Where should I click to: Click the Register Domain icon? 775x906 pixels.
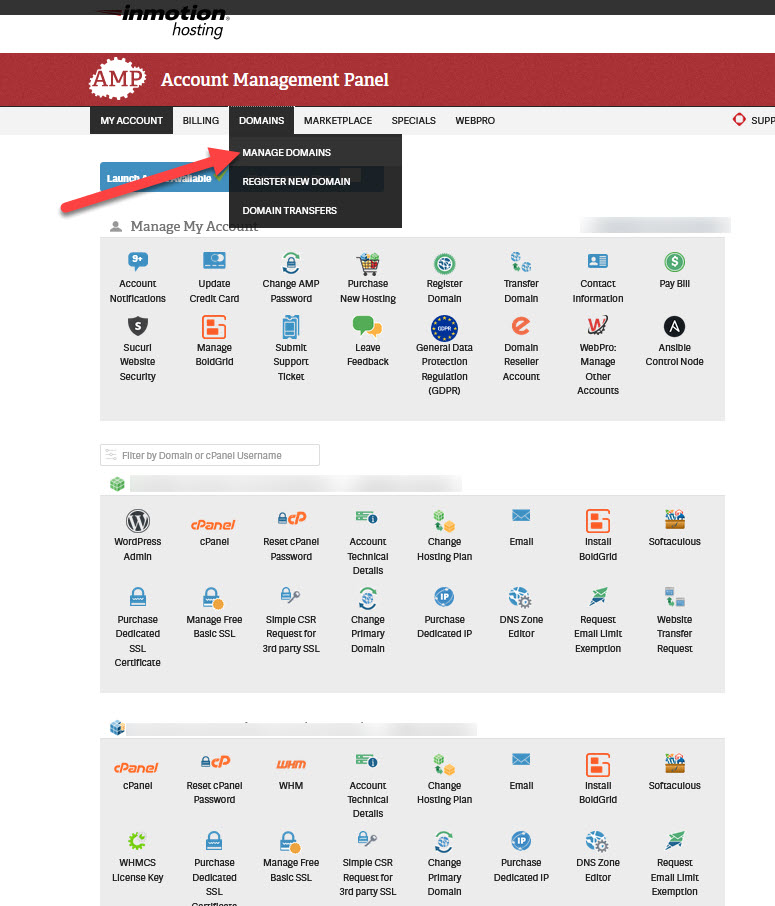444,263
